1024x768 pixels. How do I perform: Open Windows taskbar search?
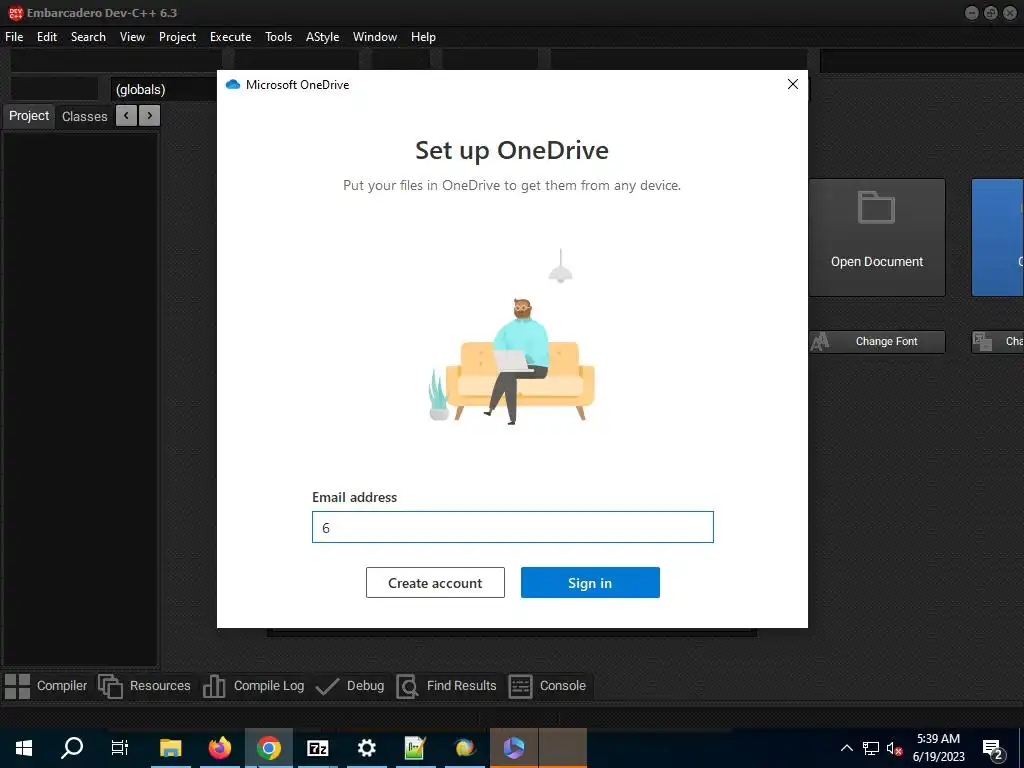[x=72, y=748]
